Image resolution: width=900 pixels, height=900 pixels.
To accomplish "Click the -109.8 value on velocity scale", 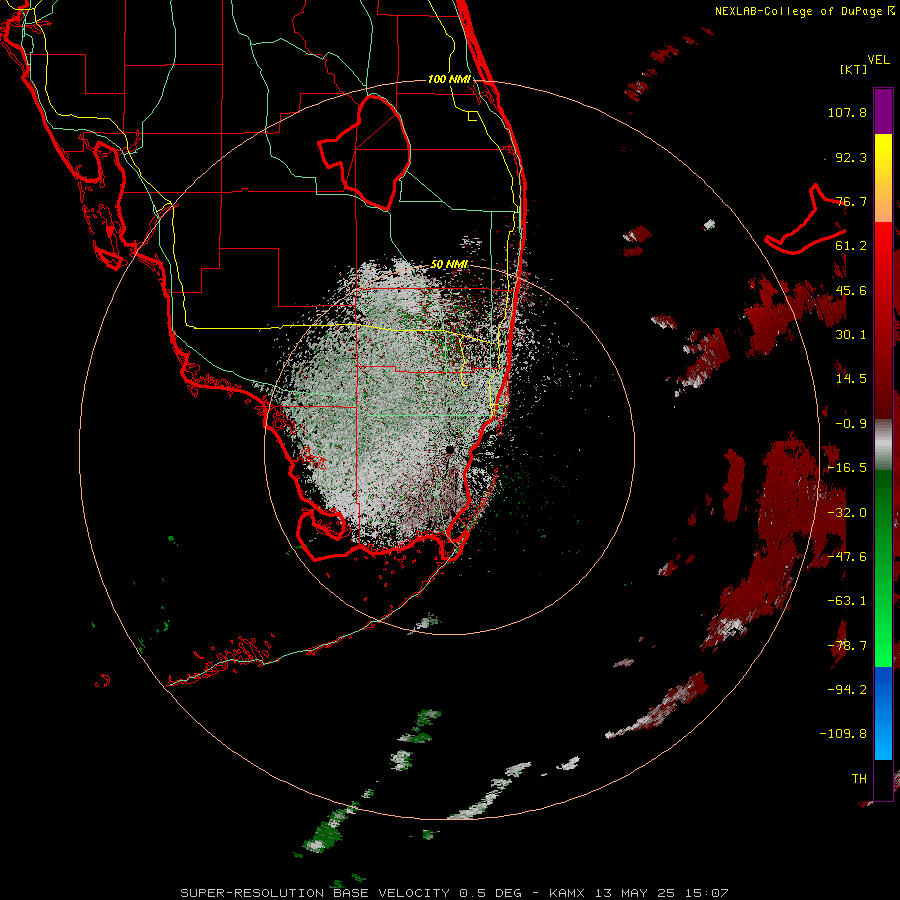I will pyautogui.click(x=844, y=734).
